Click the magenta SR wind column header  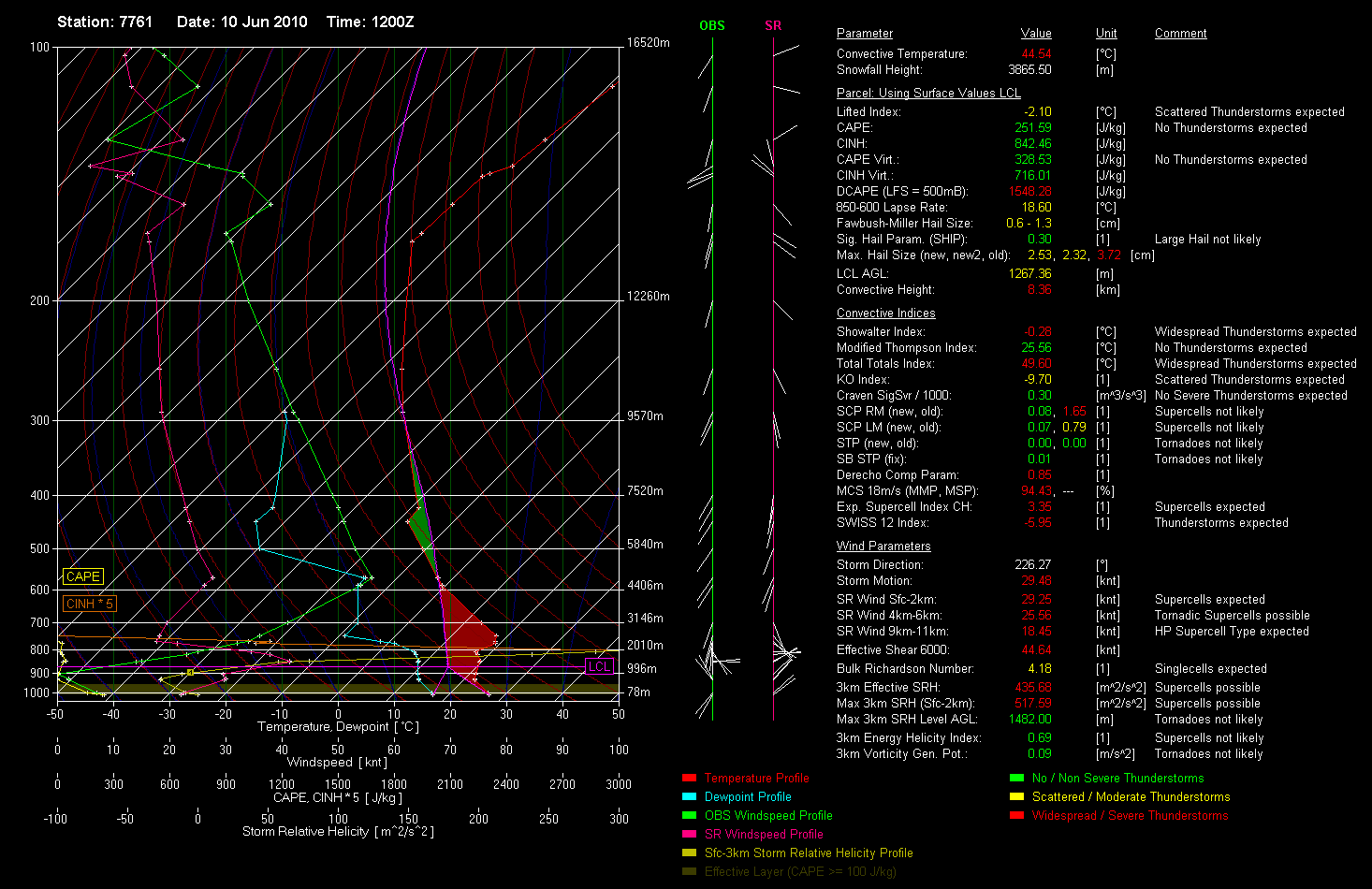[x=773, y=25]
